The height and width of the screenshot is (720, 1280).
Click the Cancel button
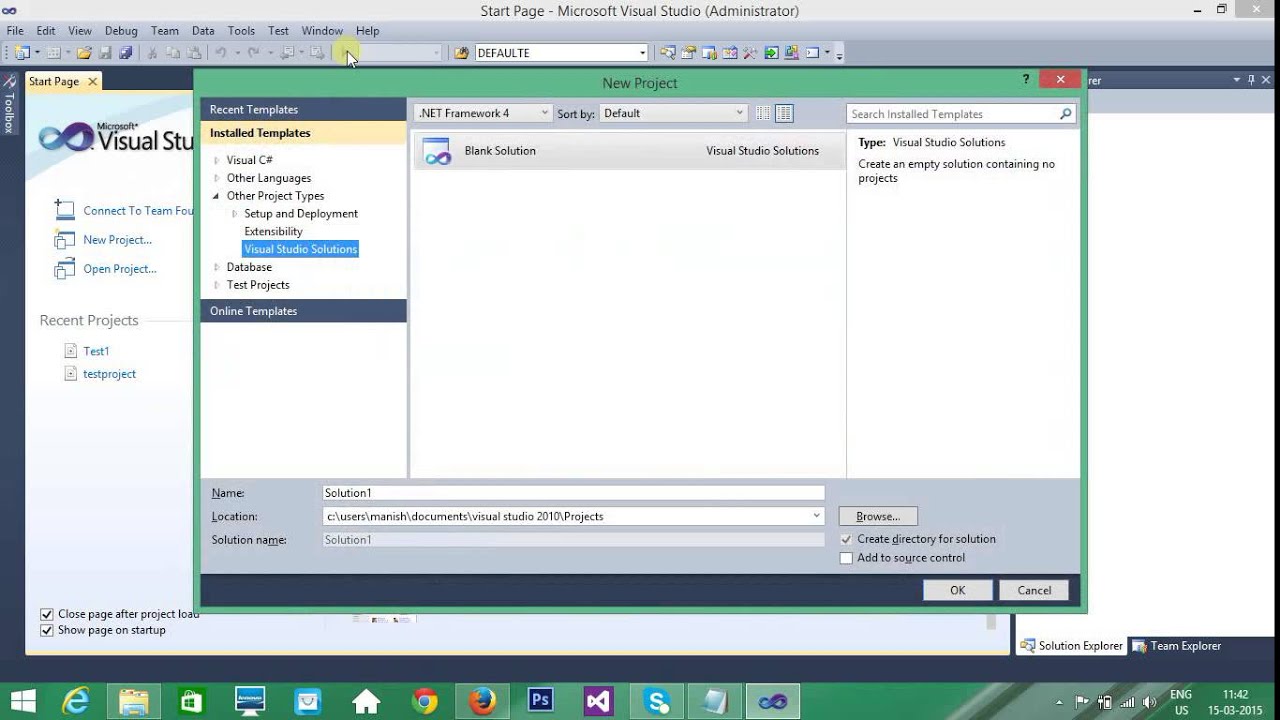pyautogui.click(x=1034, y=590)
